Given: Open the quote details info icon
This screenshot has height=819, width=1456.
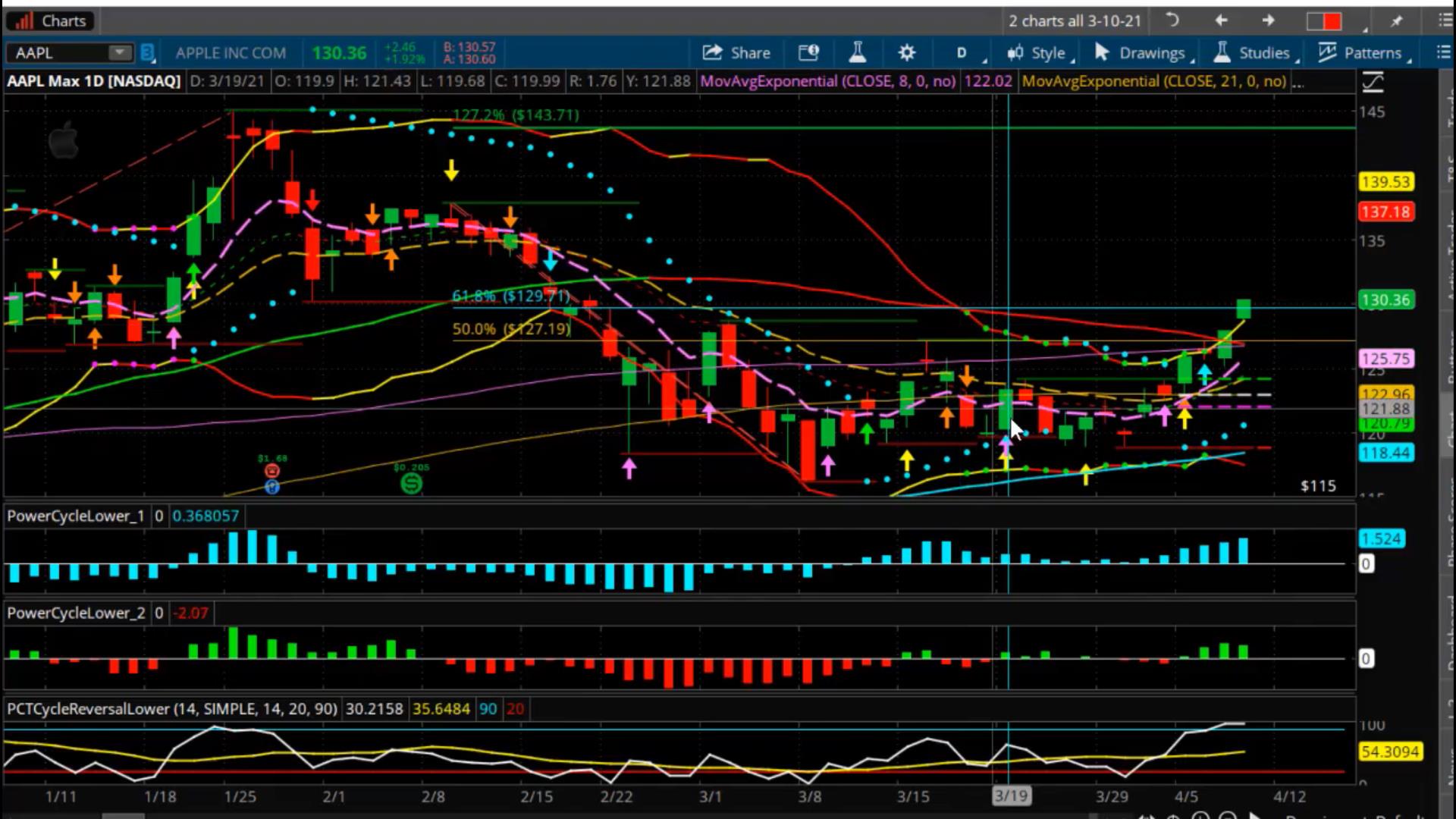Looking at the screenshot, I should [x=808, y=52].
